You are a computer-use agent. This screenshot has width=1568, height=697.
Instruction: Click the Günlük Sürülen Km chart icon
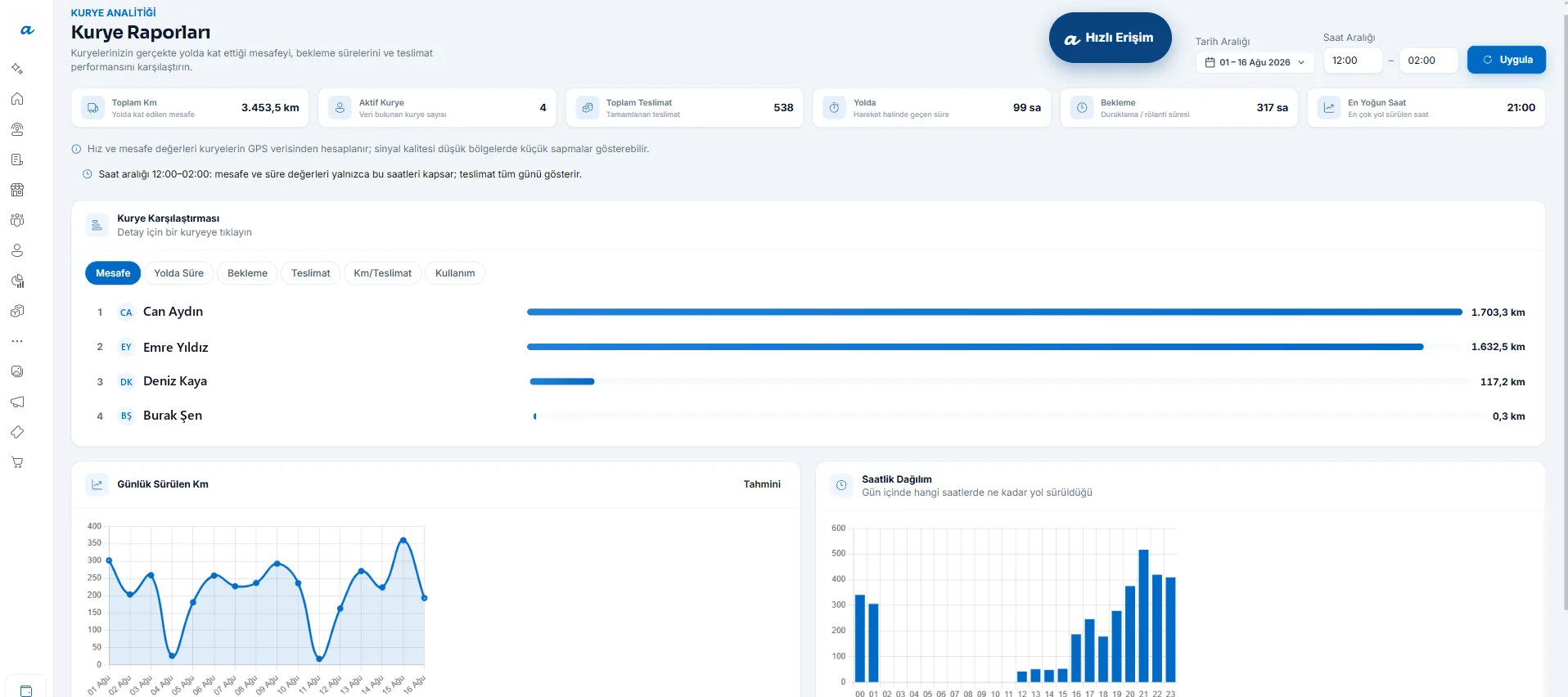coord(97,484)
